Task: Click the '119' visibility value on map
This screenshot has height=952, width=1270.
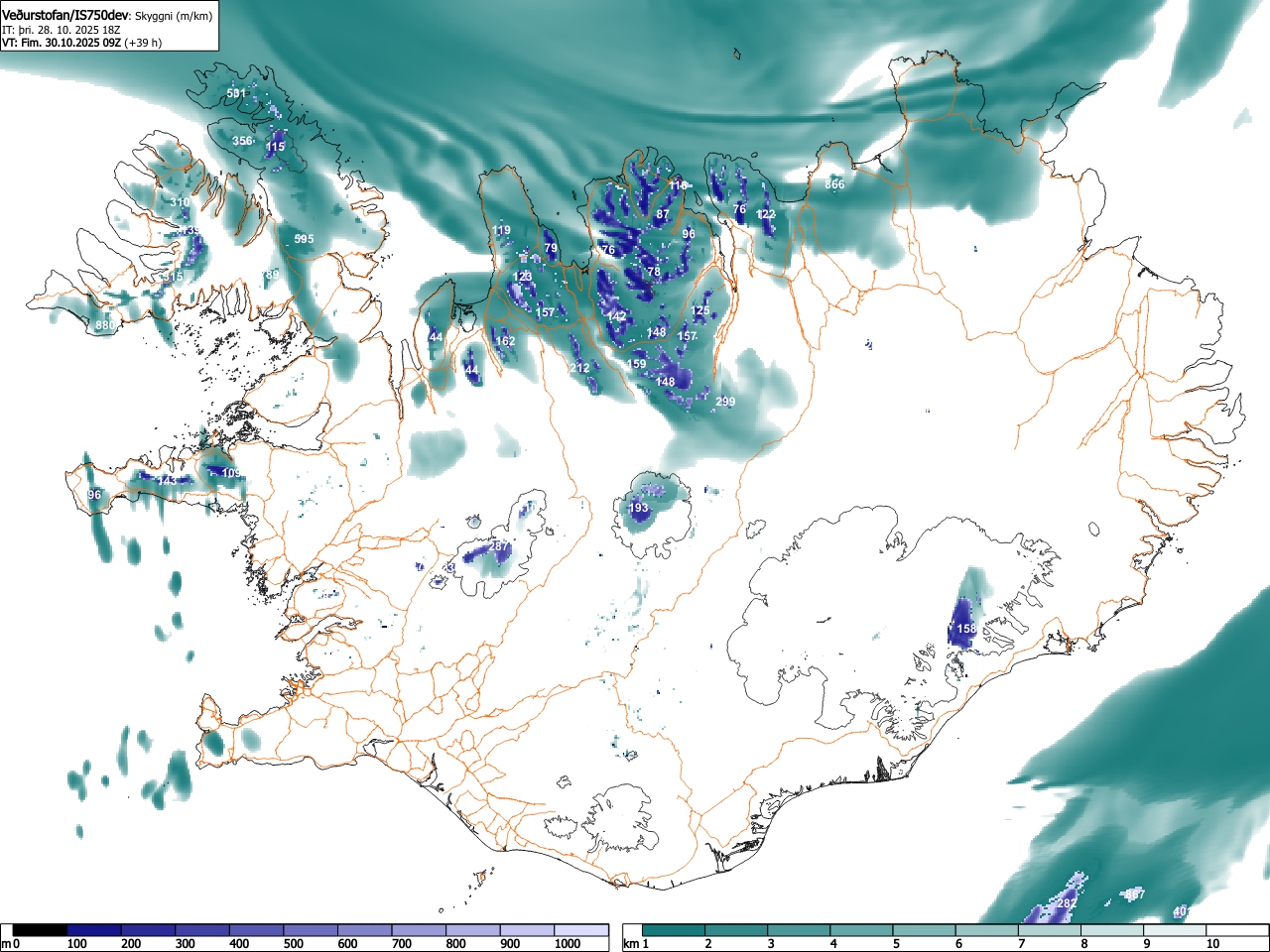Action: pos(502,230)
